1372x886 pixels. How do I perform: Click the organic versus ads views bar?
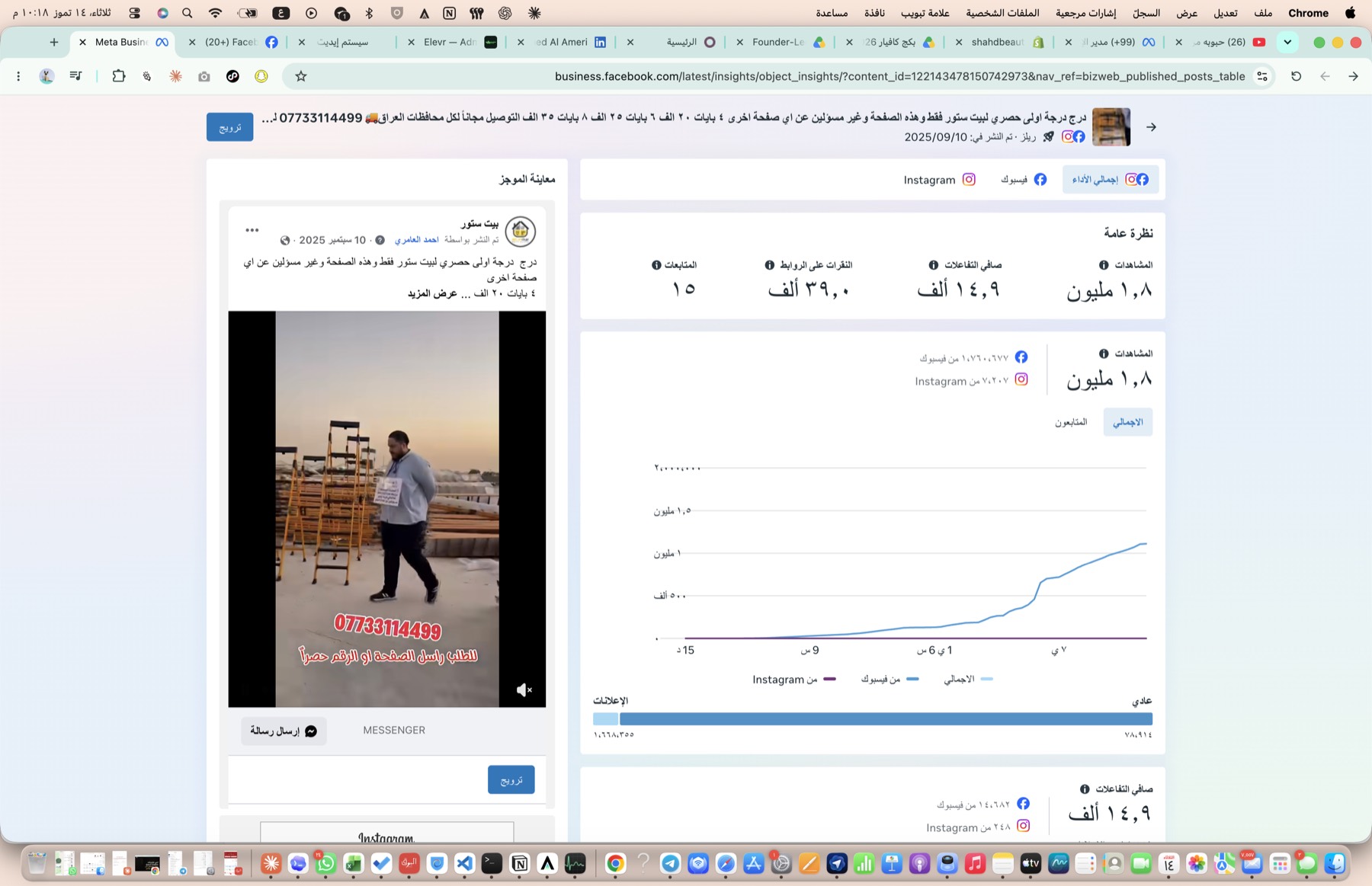(x=873, y=718)
